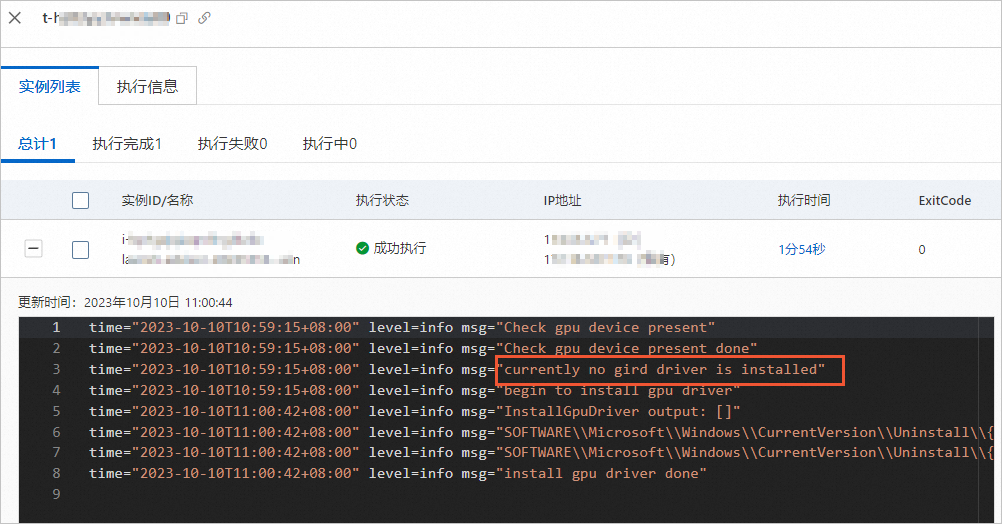Click log message 'currently no gird driver is installed'

[x=661, y=369]
